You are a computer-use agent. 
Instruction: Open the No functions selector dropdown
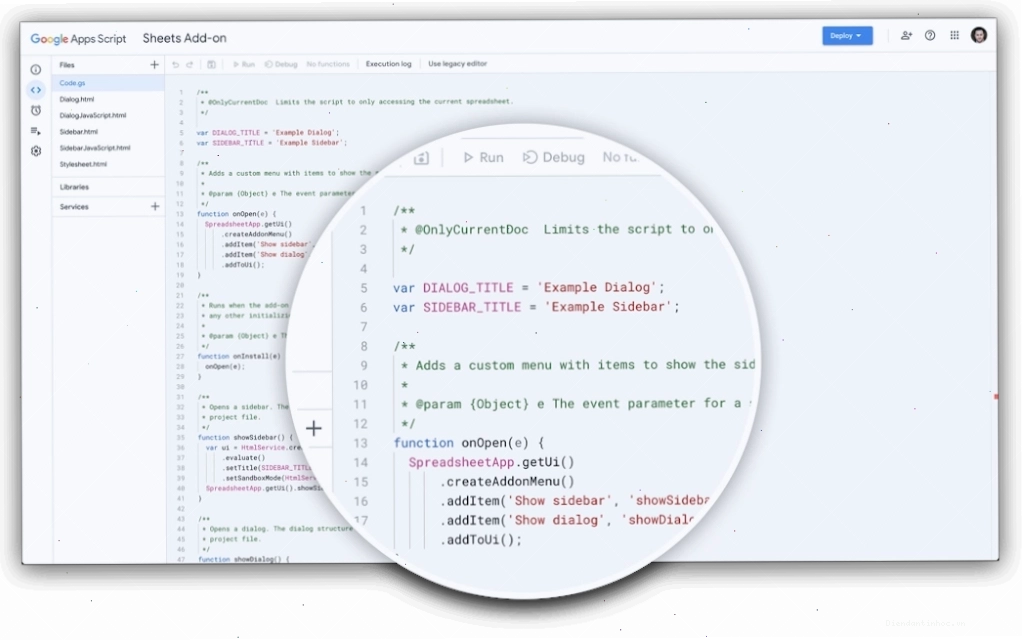pos(328,65)
